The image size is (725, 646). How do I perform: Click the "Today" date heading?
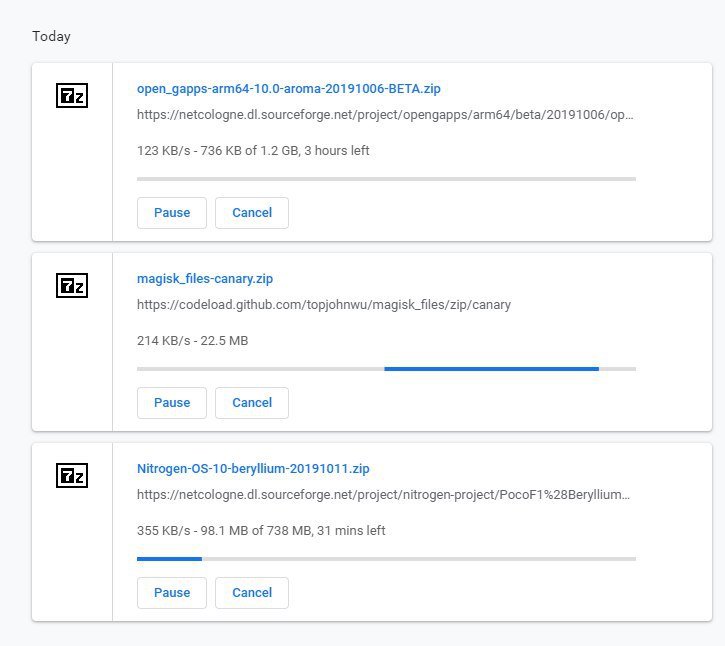(51, 37)
